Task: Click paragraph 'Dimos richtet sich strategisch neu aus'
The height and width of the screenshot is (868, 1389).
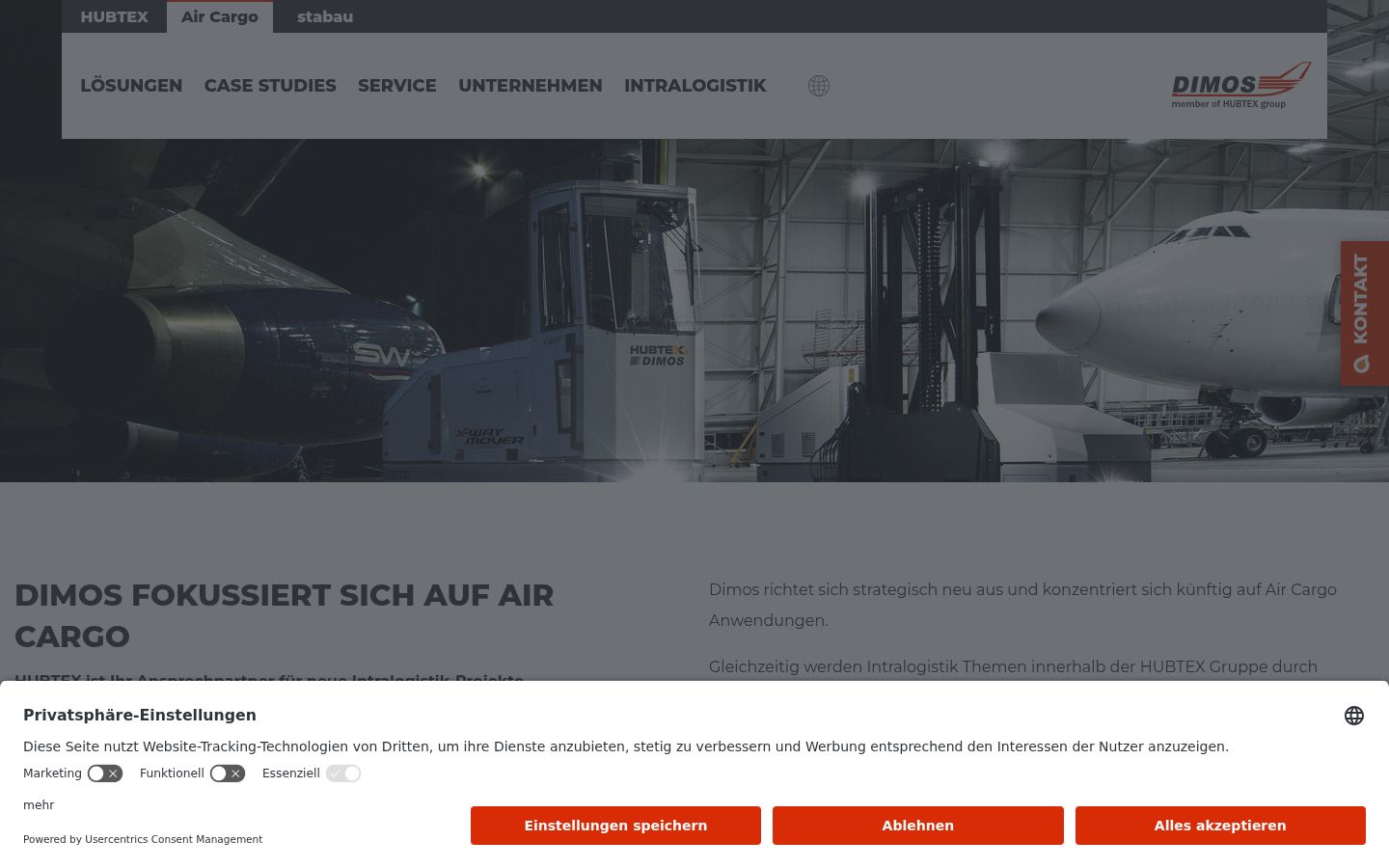Action: click(1022, 605)
